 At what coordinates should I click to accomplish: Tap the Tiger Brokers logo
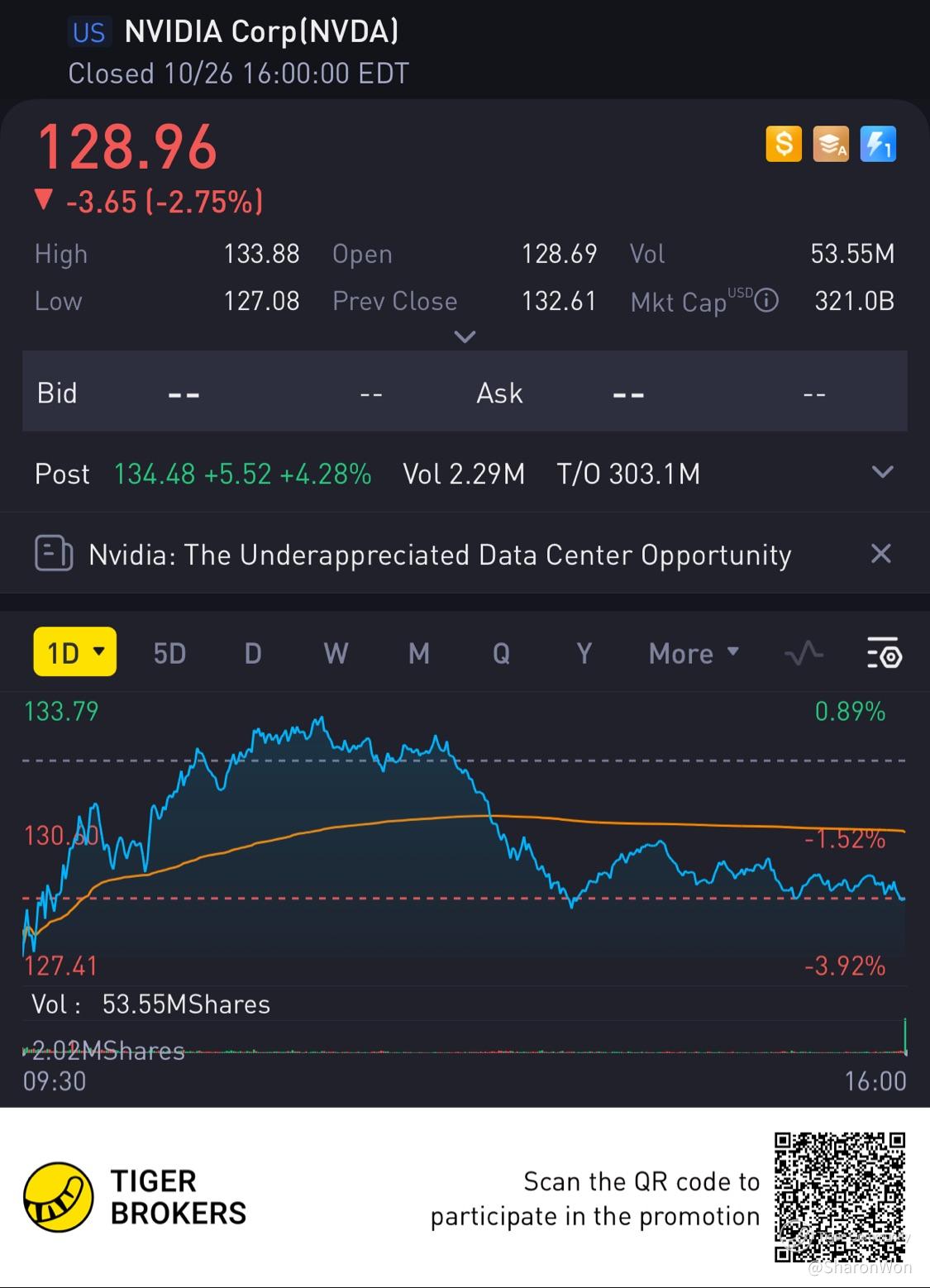click(x=58, y=1195)
